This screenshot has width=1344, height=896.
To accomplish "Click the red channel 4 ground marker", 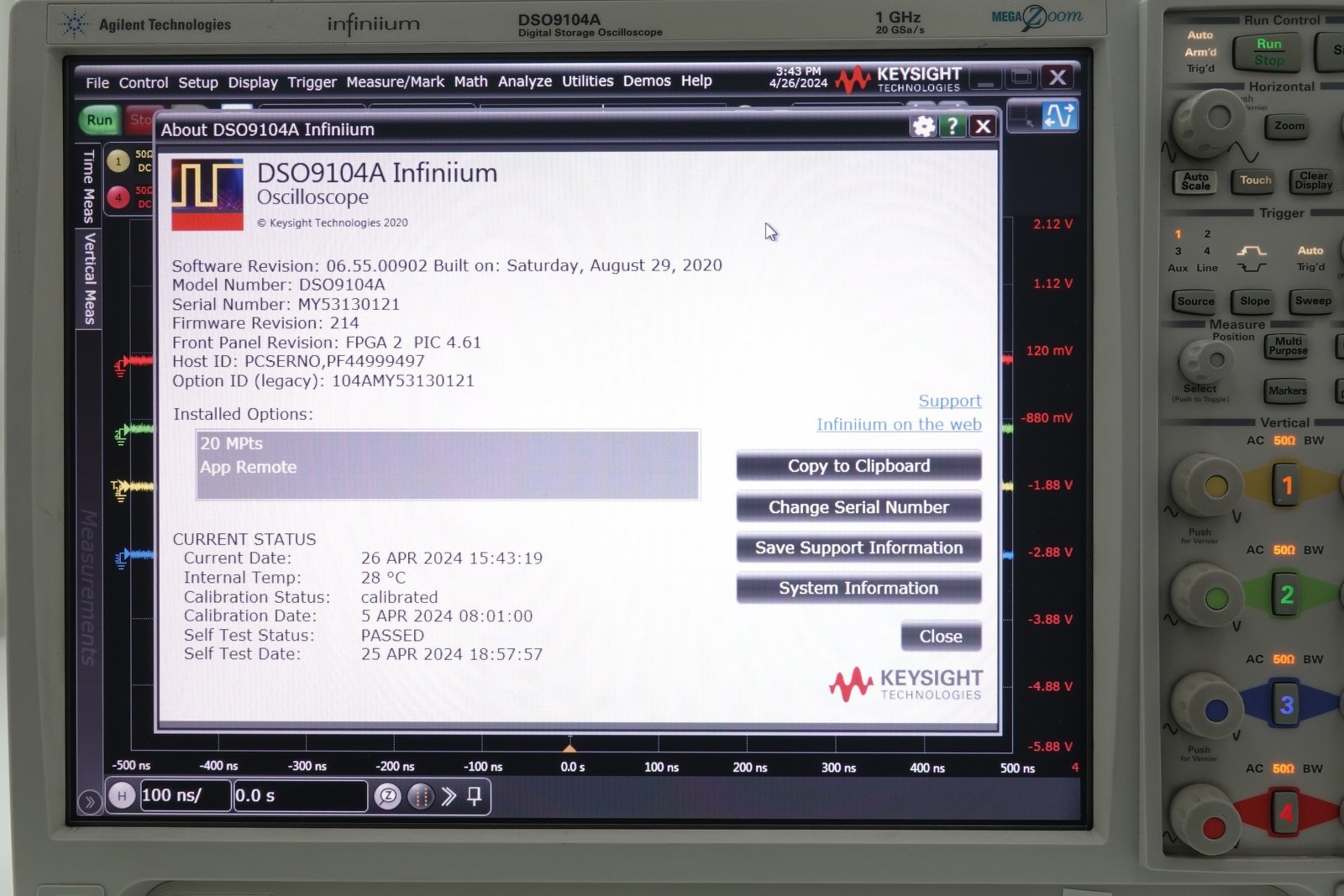I will 122,367.
